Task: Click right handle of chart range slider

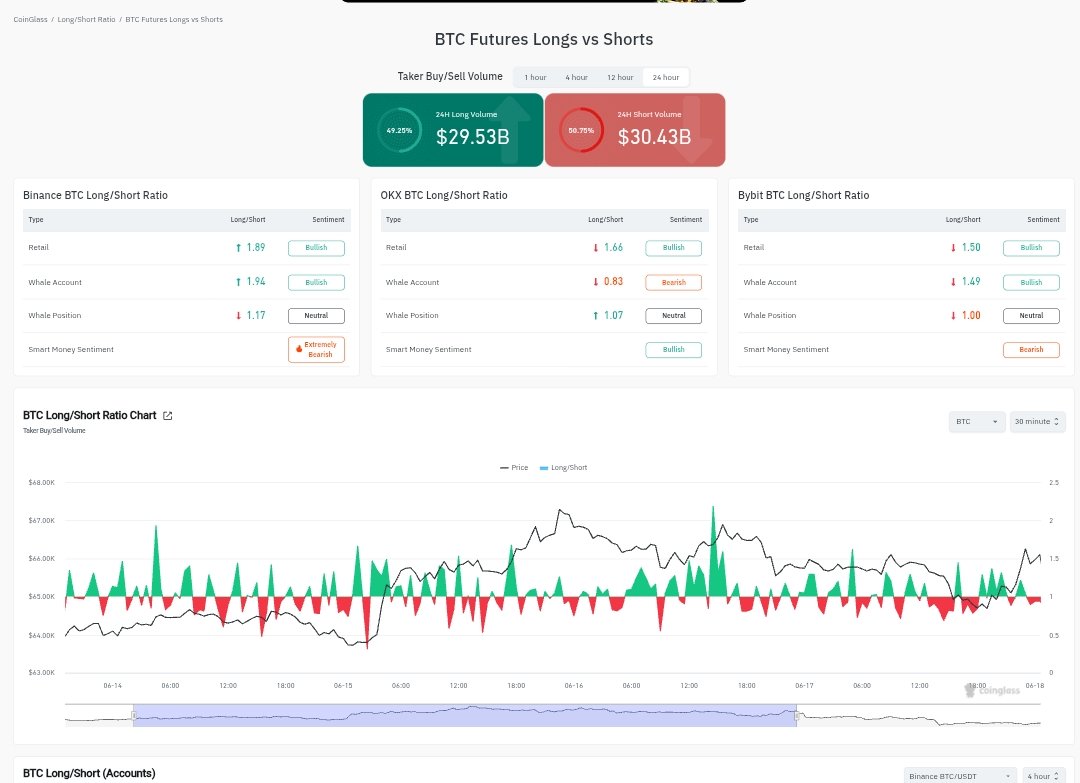Action: point(797,716)
